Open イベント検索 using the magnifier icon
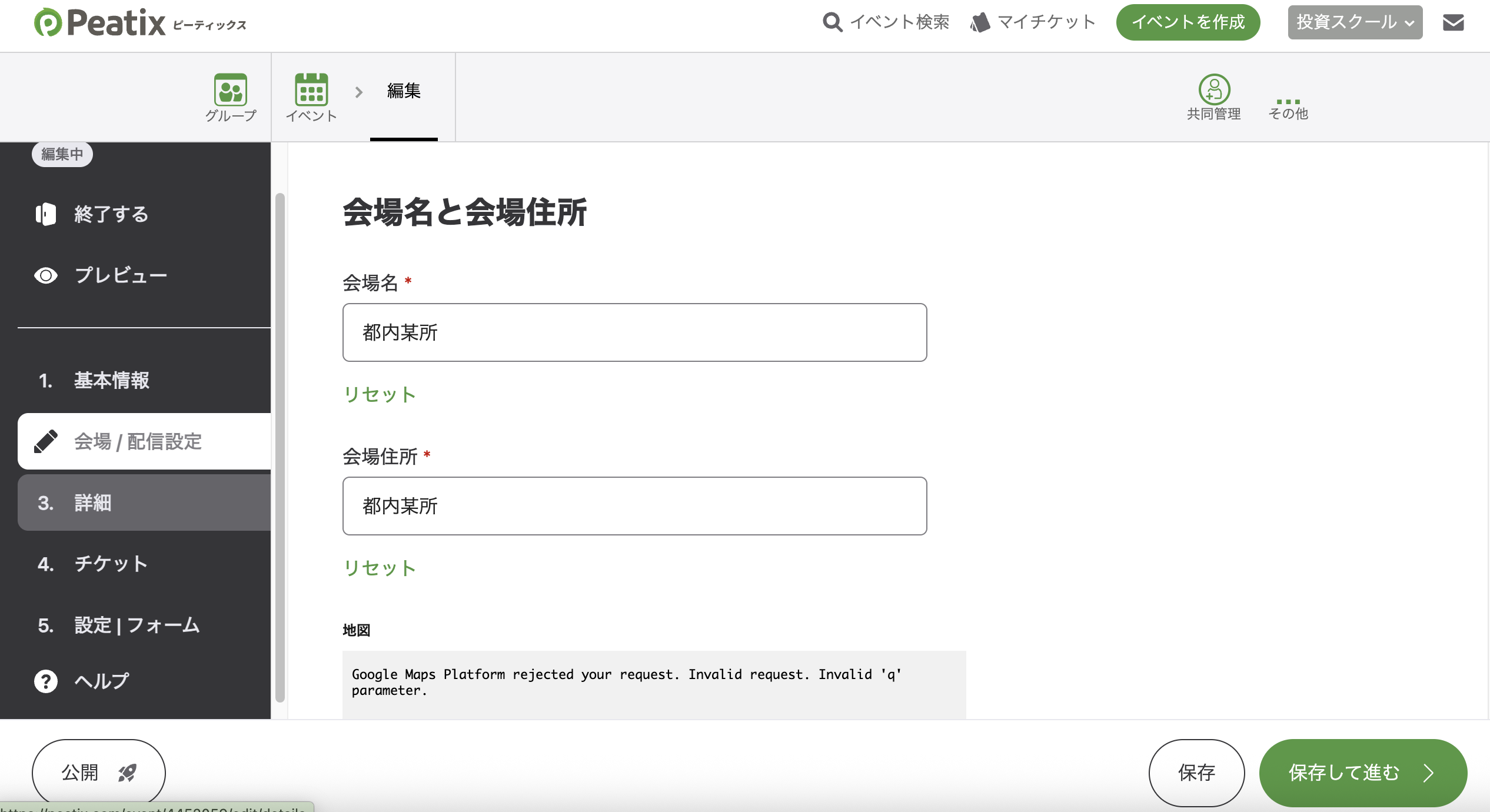This screenshot has height=812, width=1490. click(x=831, y=22)
